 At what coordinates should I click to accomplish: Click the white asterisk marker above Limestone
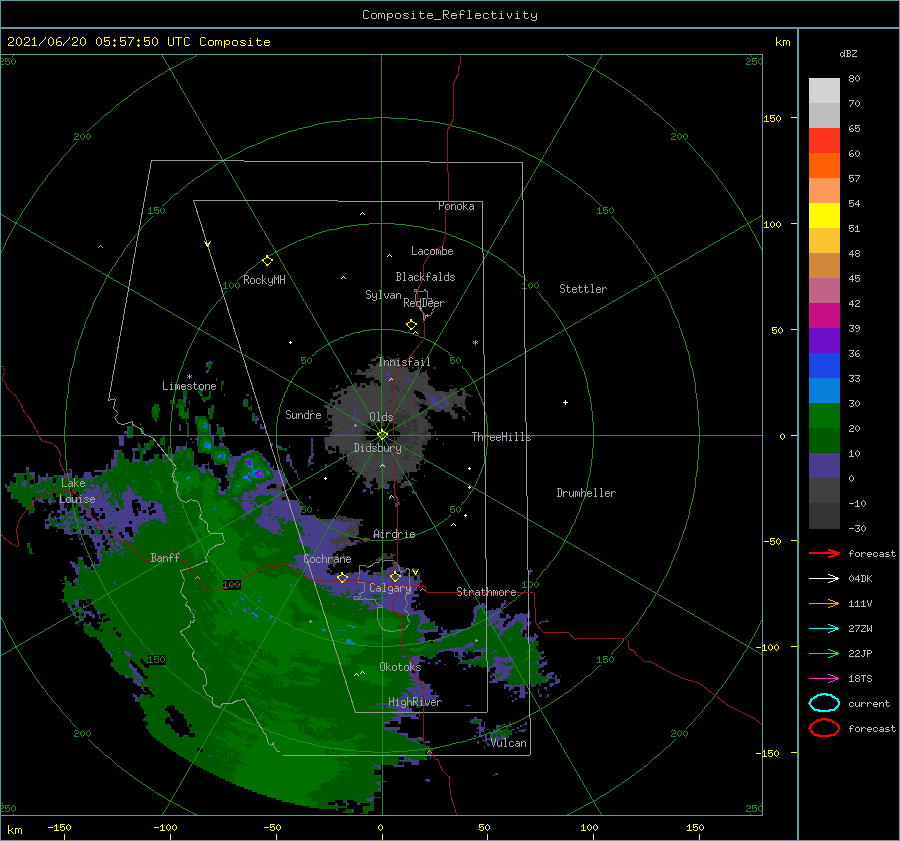(x=189, y=377)
